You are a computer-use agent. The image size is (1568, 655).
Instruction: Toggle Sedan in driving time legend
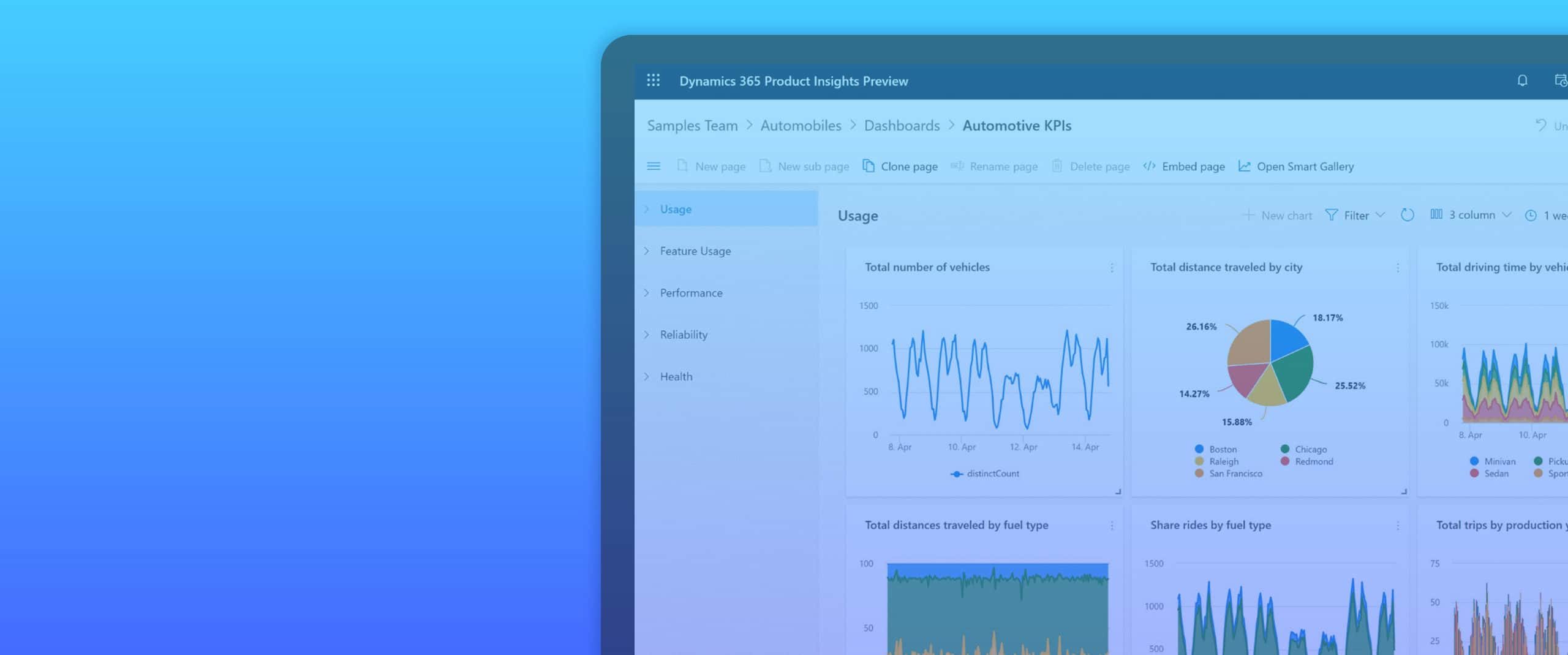(x=1489, y=474)
